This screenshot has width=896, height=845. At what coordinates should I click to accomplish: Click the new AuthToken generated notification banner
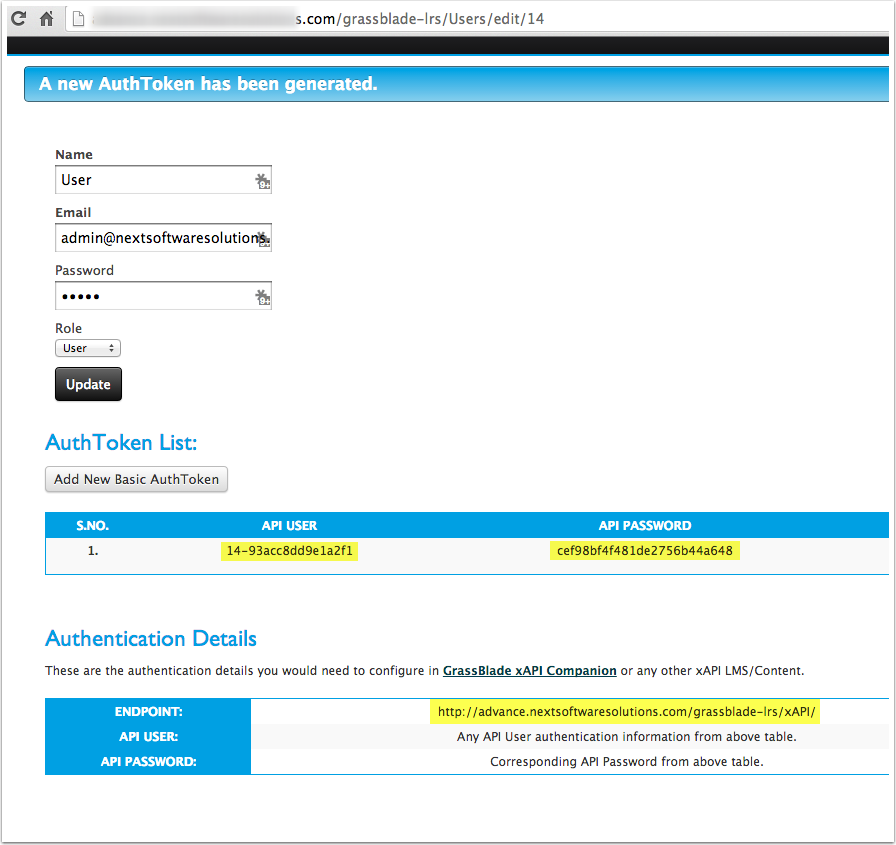(455, 84)
